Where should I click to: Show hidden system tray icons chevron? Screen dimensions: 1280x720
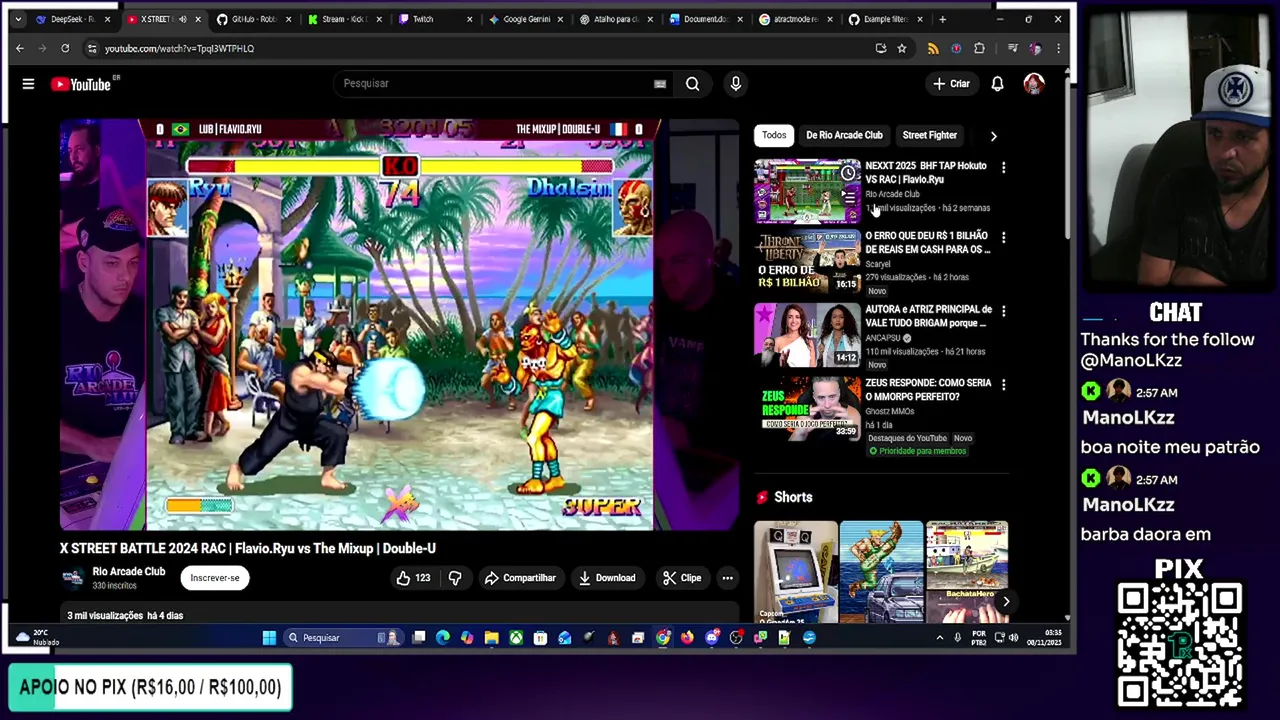tap(939, 638)
